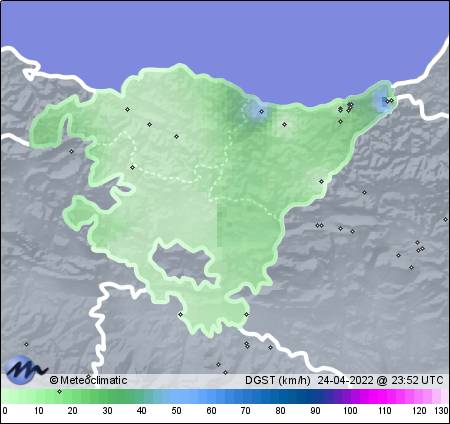Select station marker inside central coastal blue spot
This screenshot has height=424, width=450.
coord(262,111)
